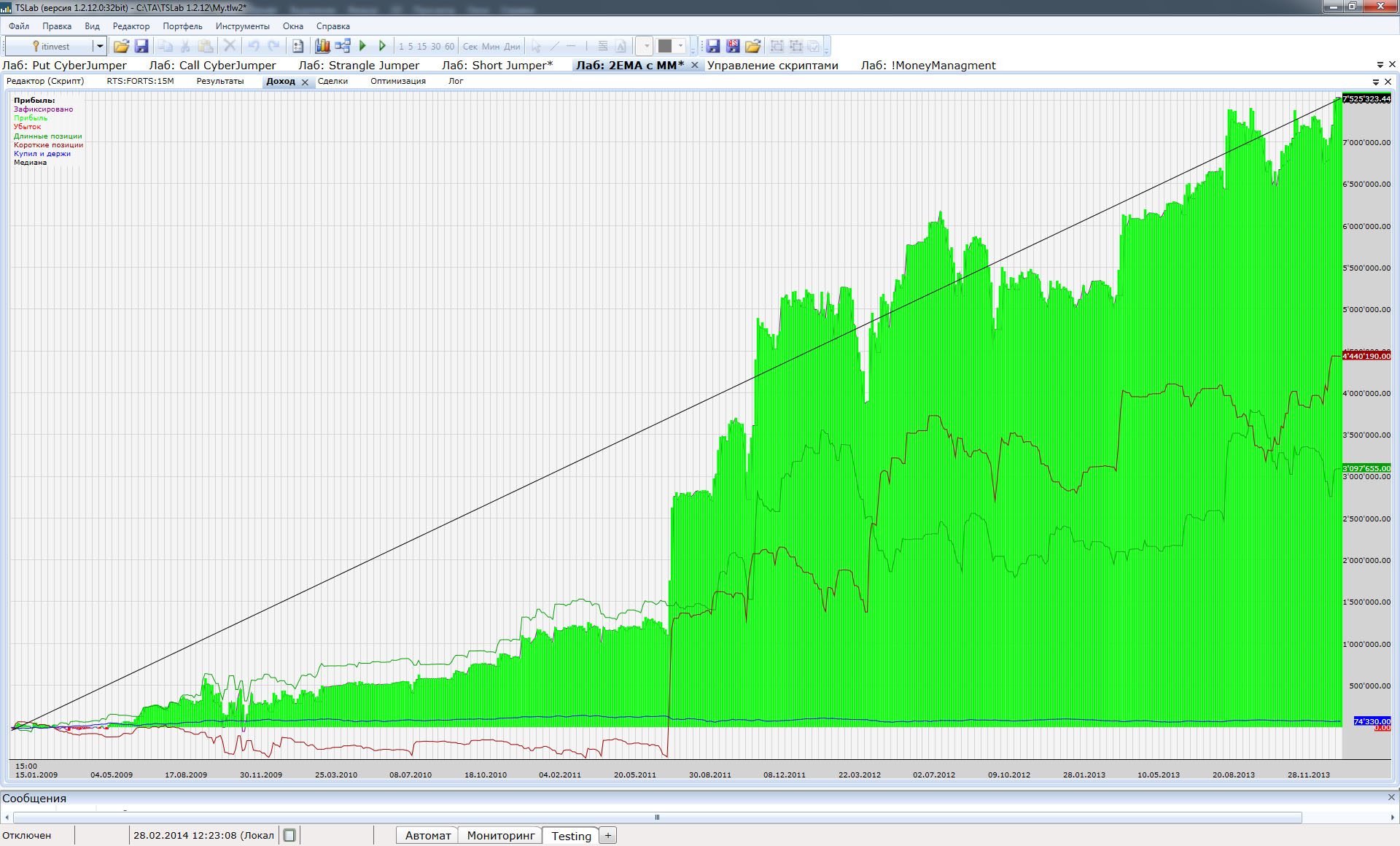Click the blue save disk icon
Image resolution: width=1400 pixels, height=846 pixels.
click(141, 46)
